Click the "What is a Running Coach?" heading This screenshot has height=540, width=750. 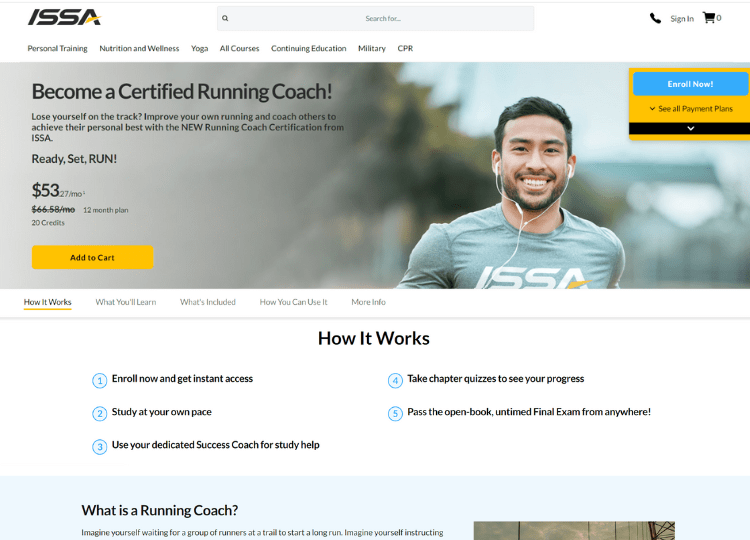point(160,510)
